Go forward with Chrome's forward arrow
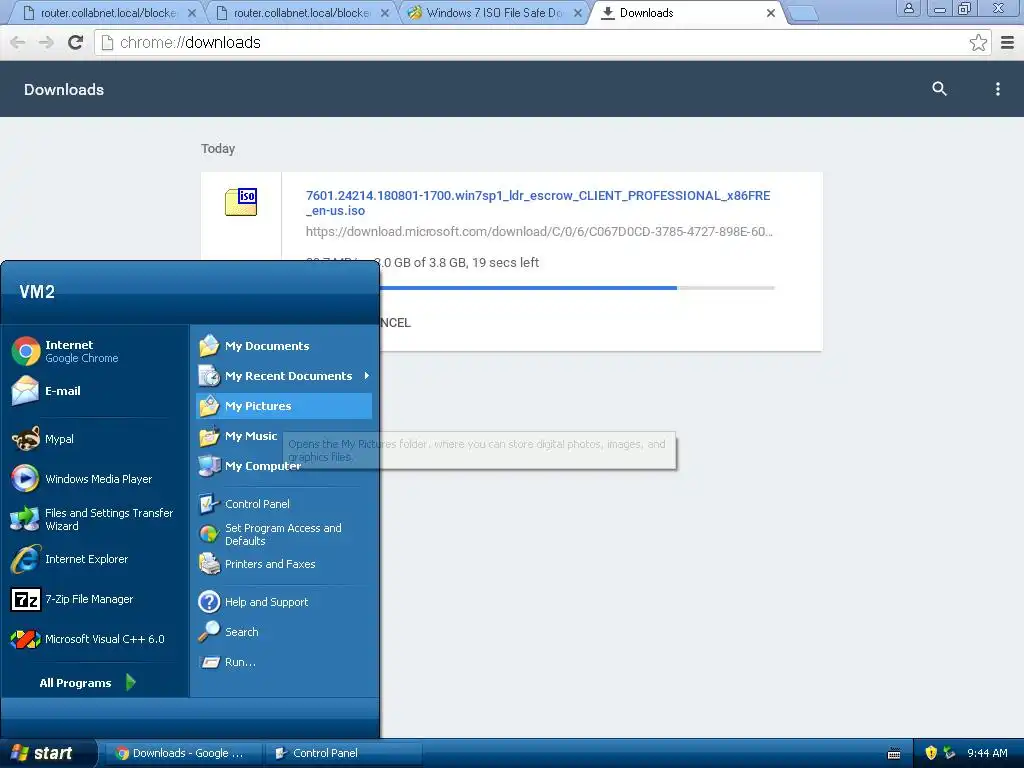 click(x=46, y=42)
